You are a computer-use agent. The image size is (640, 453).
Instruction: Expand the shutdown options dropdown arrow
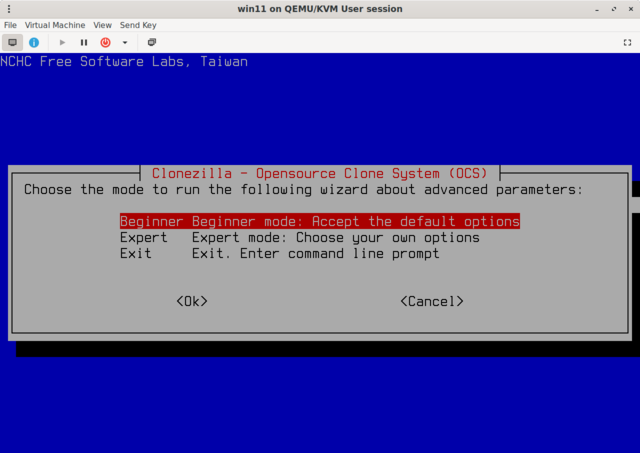coord(125,42)
